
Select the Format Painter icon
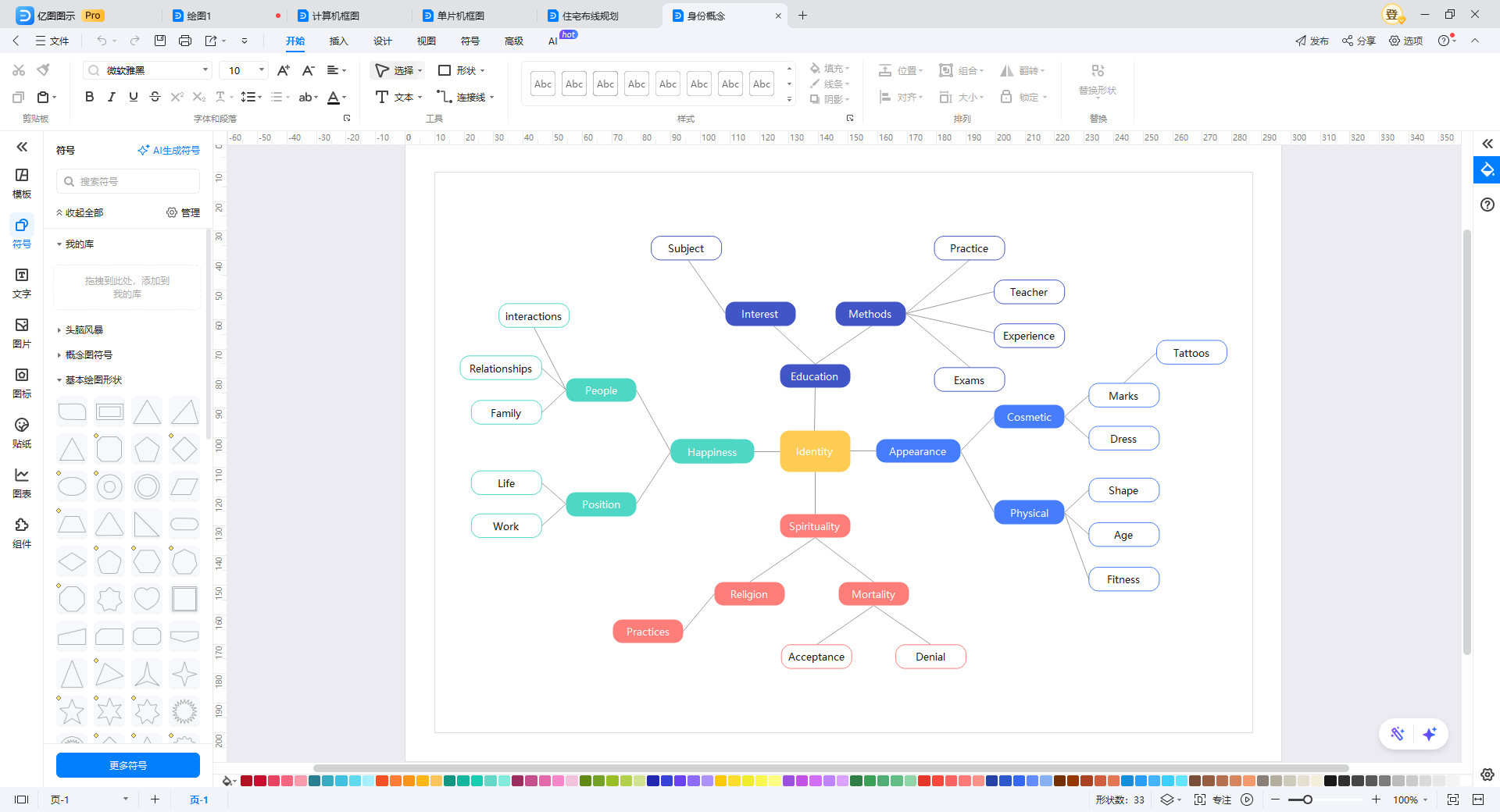pos(44,70)
